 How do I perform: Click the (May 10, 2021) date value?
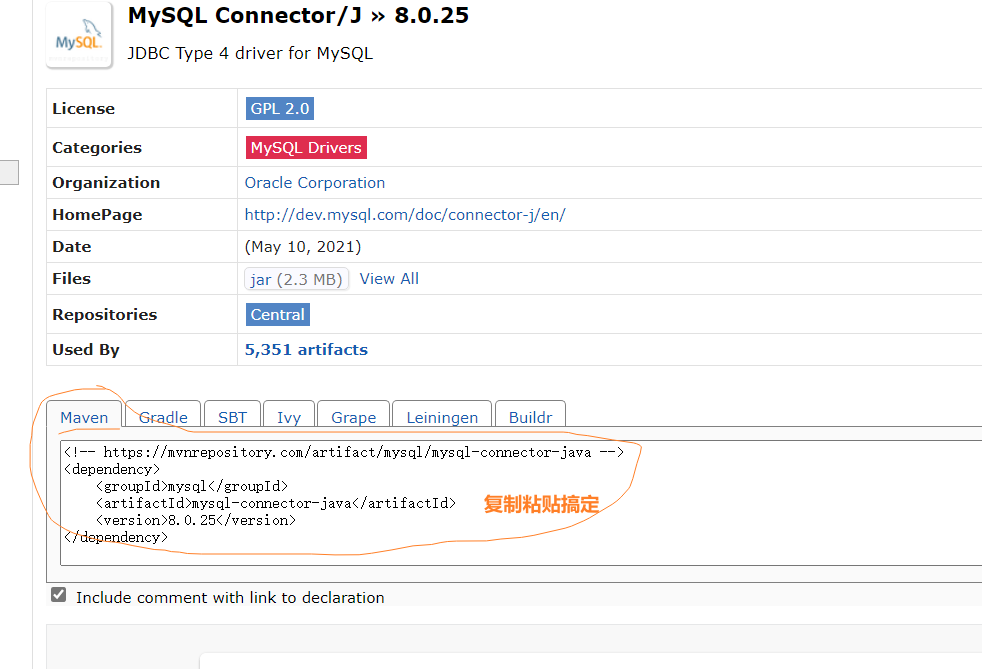[303, 247]
